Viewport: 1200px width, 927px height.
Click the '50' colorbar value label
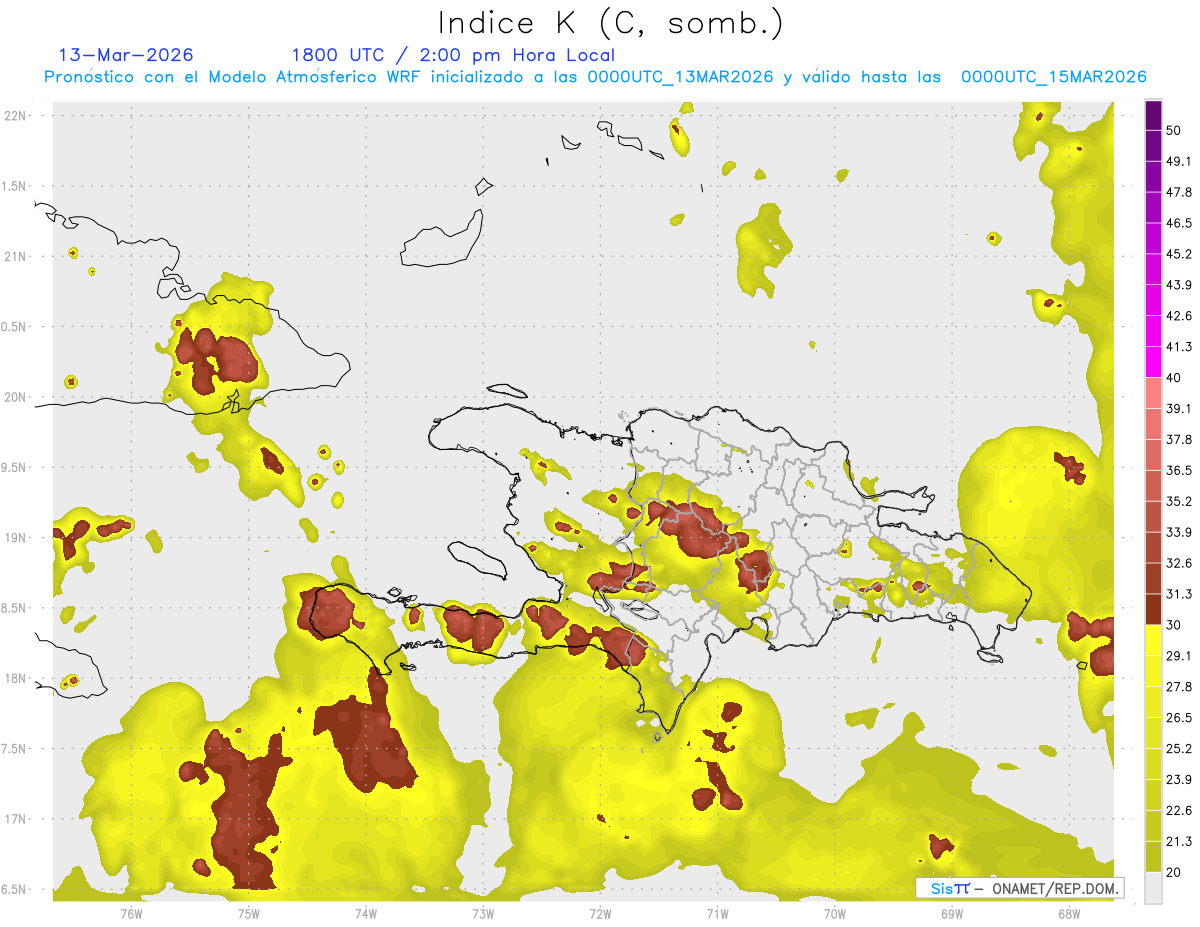pyautogui.click(x=1175, y=130)
